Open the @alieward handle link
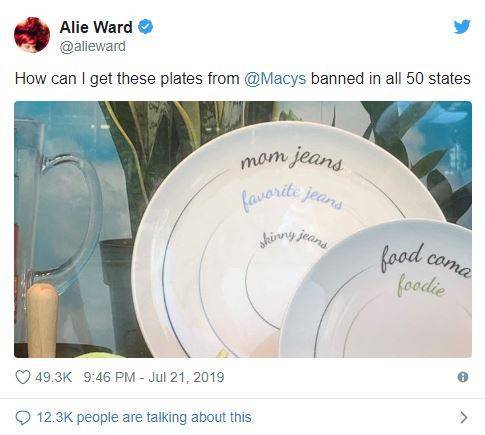The image size is (485, 435). click(x=93, y=47)
